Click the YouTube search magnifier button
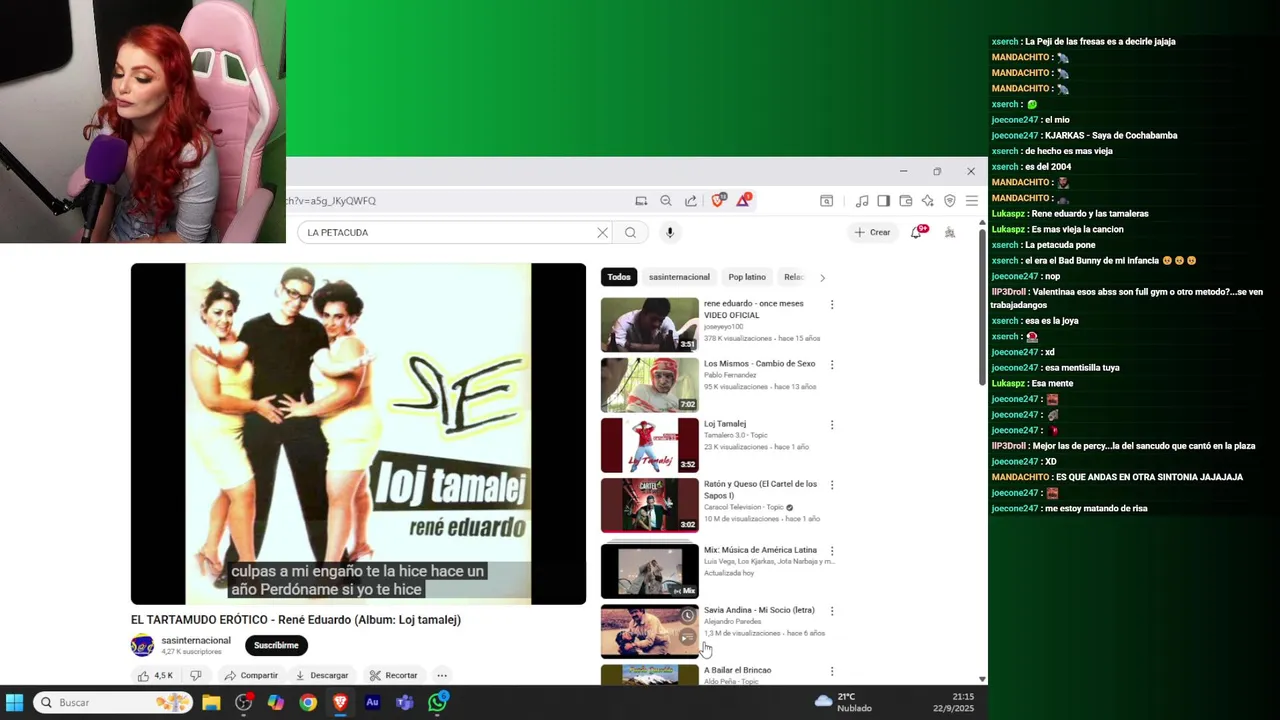This screenshot has width=1280, height=720. (630, 233)
